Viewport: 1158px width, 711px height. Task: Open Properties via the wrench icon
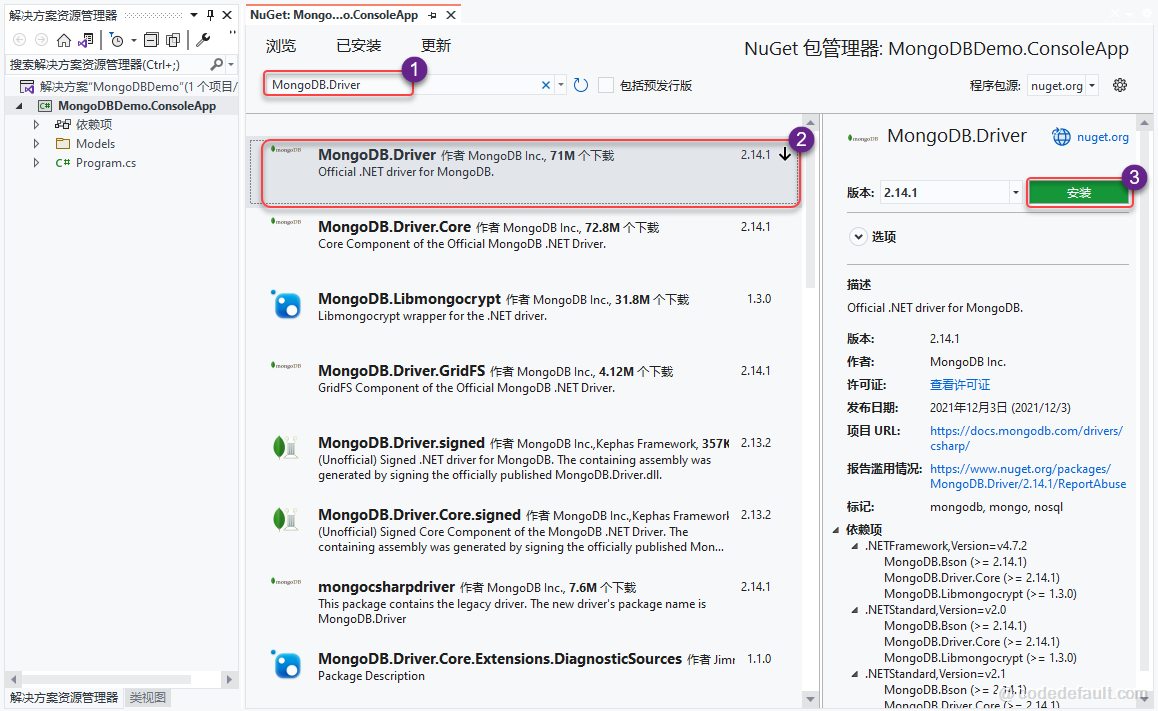(202, 40)
